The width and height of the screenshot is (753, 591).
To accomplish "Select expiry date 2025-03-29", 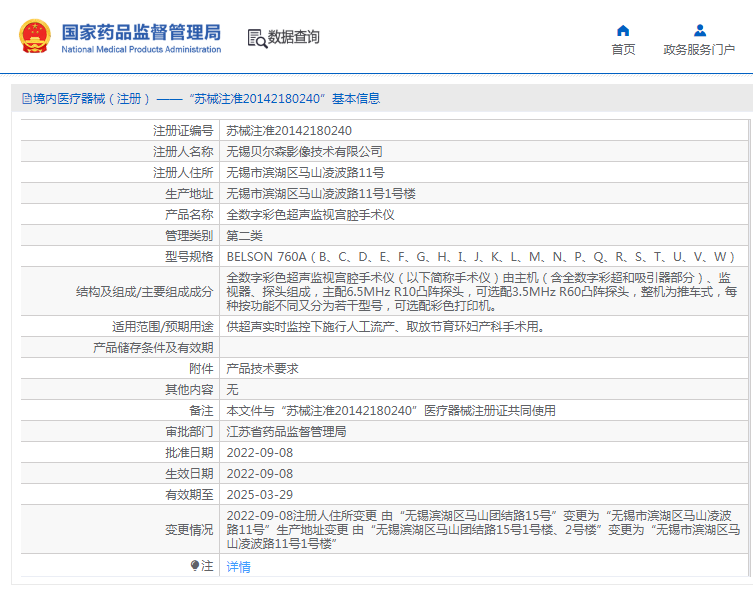I will tap(260, 495).
